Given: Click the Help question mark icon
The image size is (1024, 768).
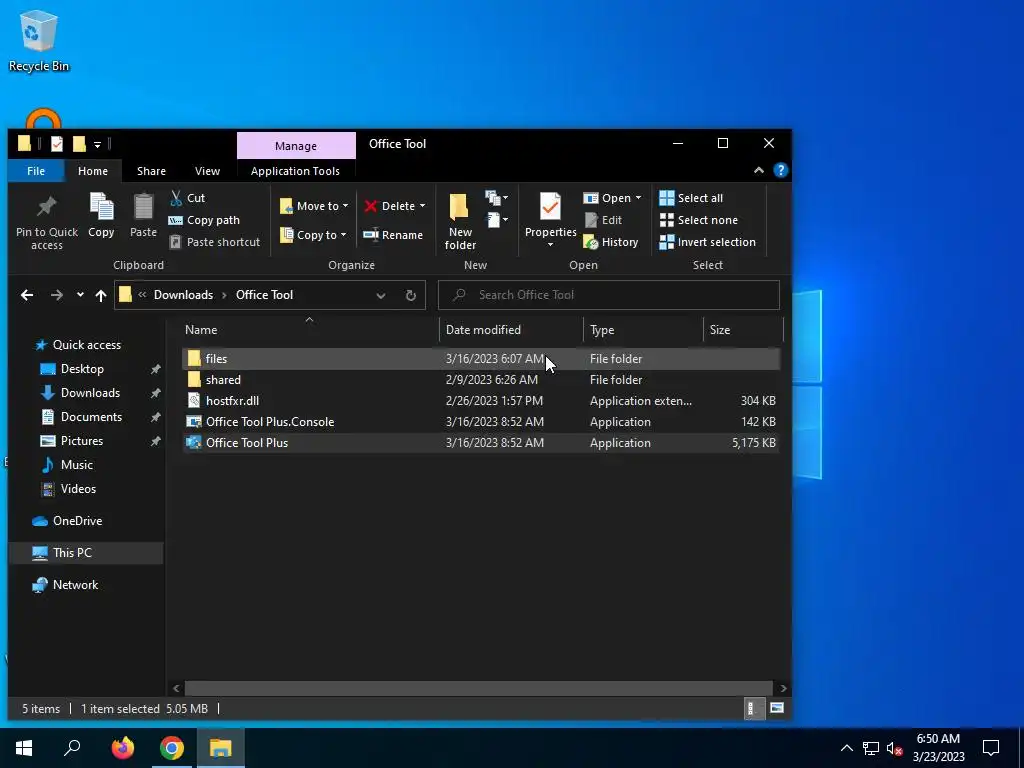Looking at the screenshot, I should tap(780, 170).
